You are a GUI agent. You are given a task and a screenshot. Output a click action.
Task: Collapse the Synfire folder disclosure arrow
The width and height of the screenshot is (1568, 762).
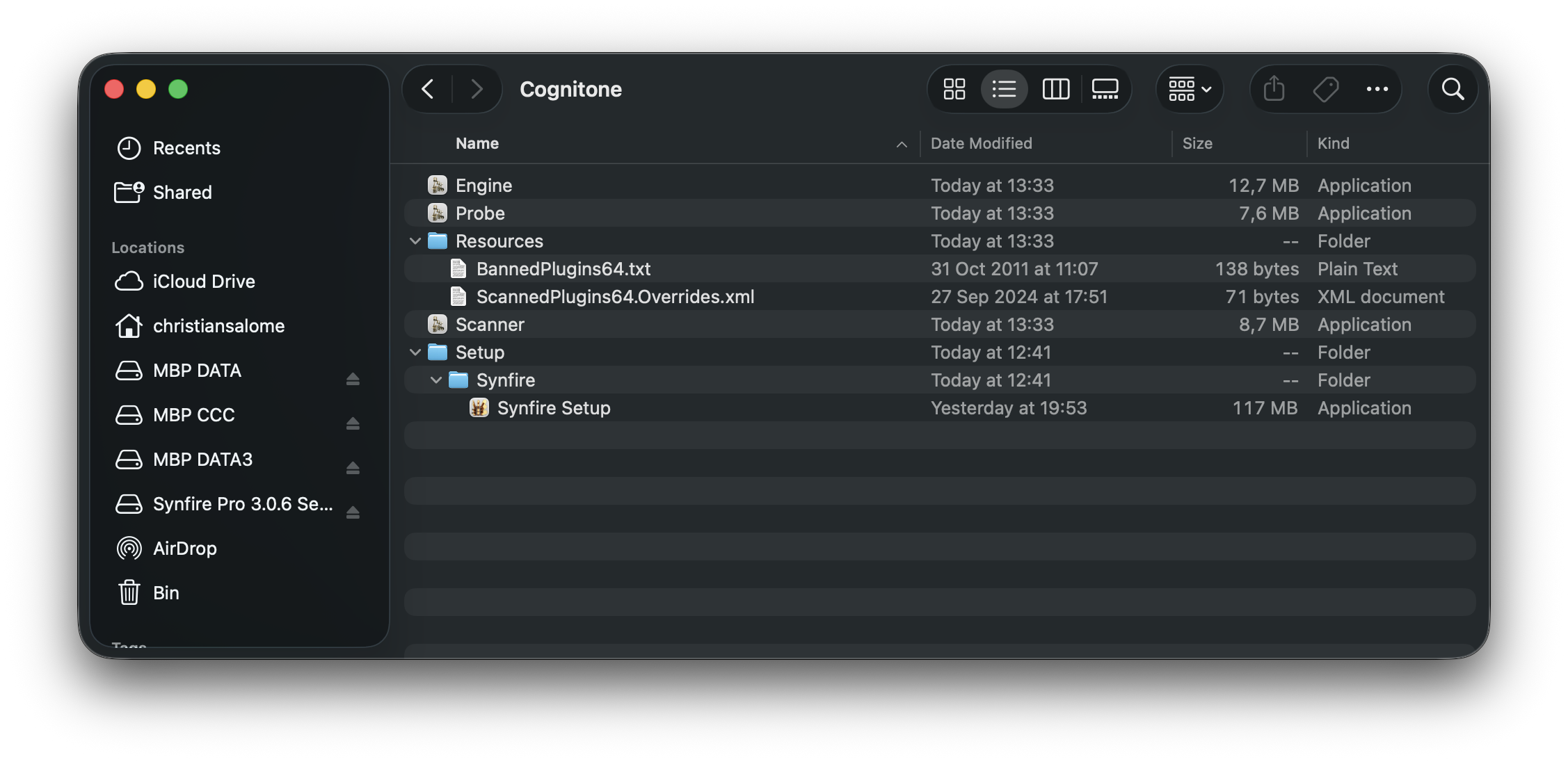point(436,380)
